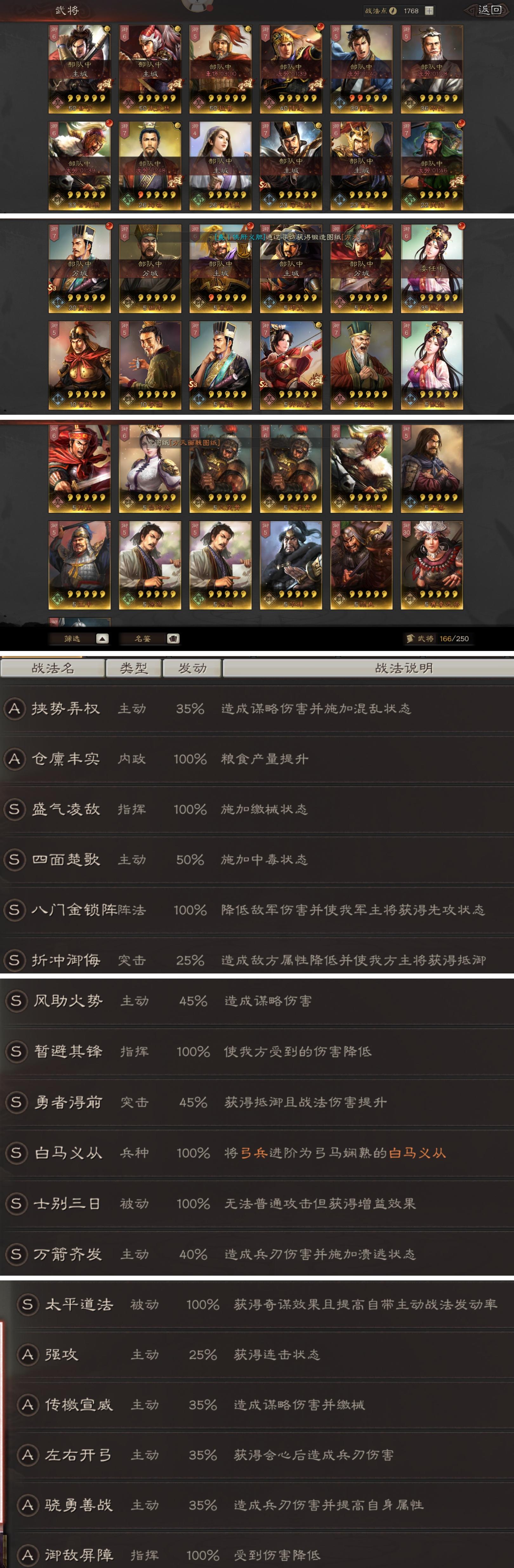Click the 战法说明 column header

[368, 668]
